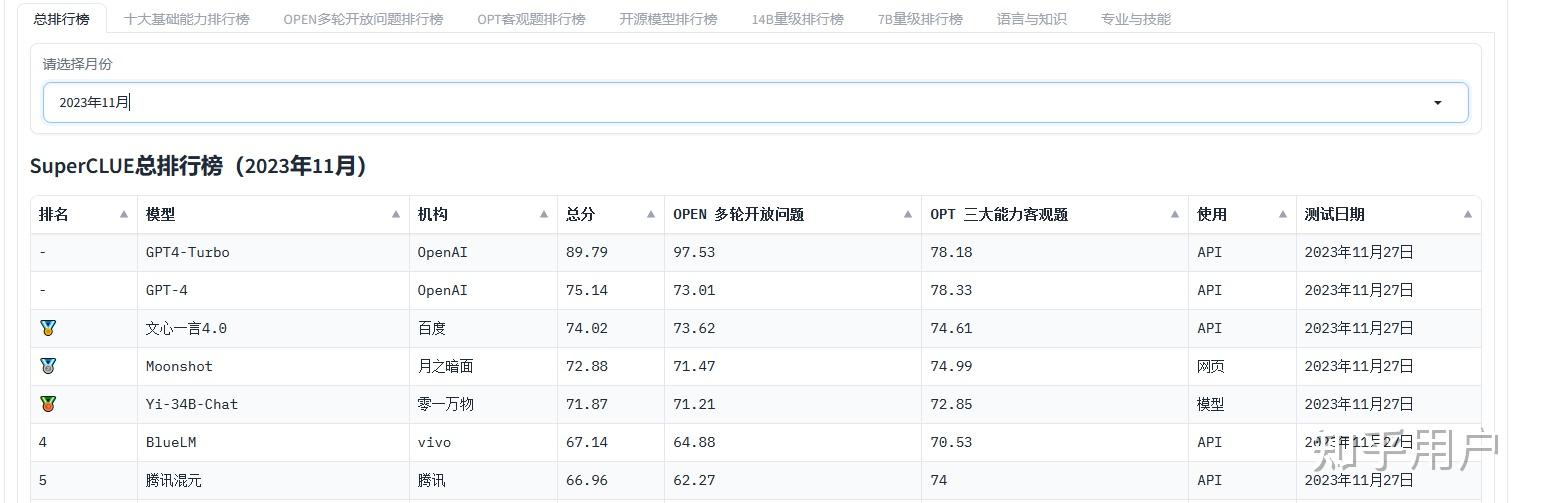The image size is (1543, 503).
Task: Click the SuperCLUE总排行榜 heading
Action: tap(199, 166)
